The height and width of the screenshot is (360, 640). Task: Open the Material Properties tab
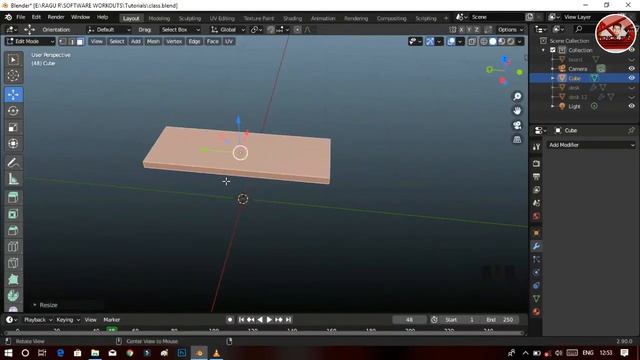click(536, 312)
